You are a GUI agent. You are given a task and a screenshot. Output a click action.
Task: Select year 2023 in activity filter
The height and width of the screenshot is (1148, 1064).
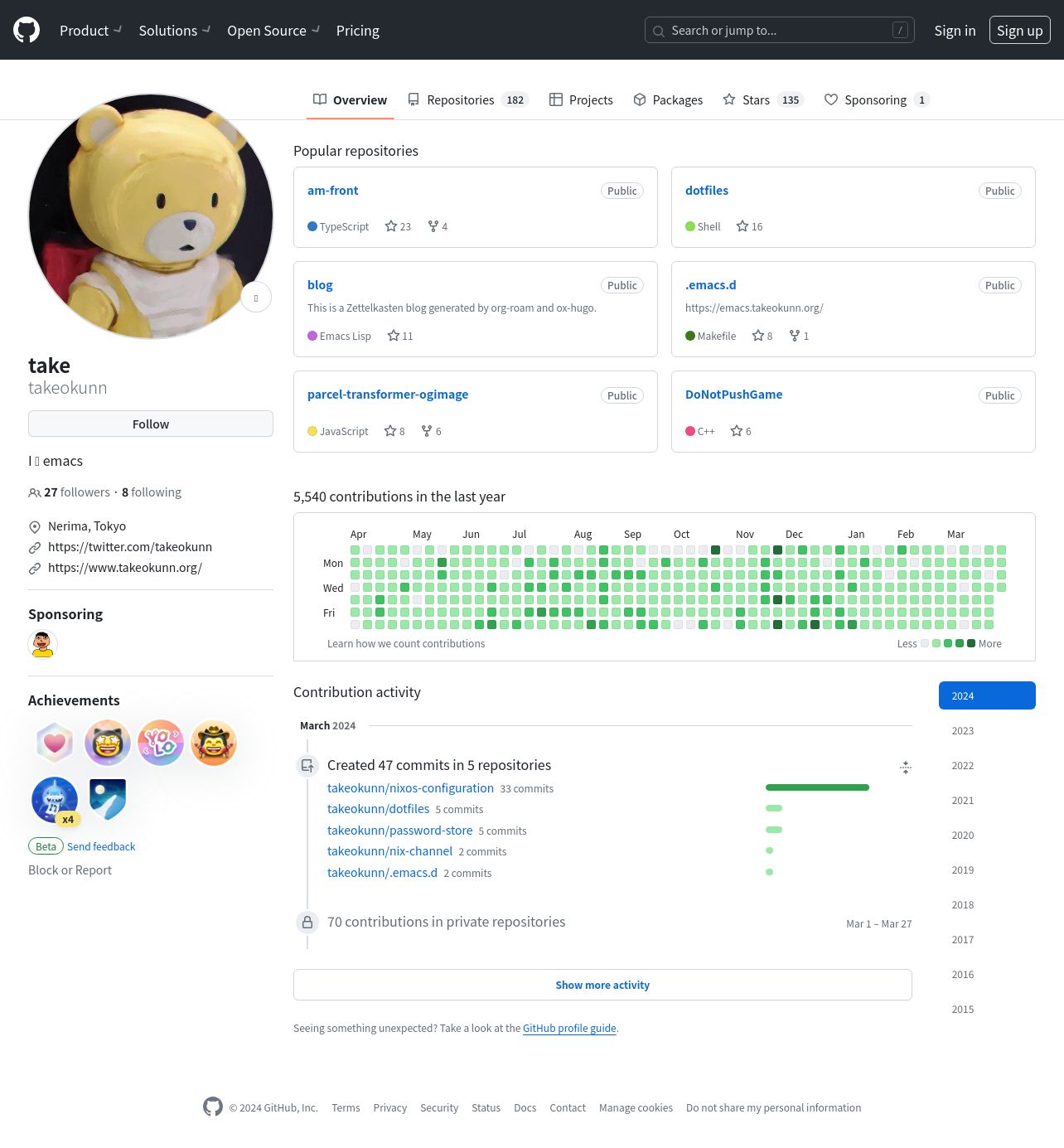tap(987, 730)
